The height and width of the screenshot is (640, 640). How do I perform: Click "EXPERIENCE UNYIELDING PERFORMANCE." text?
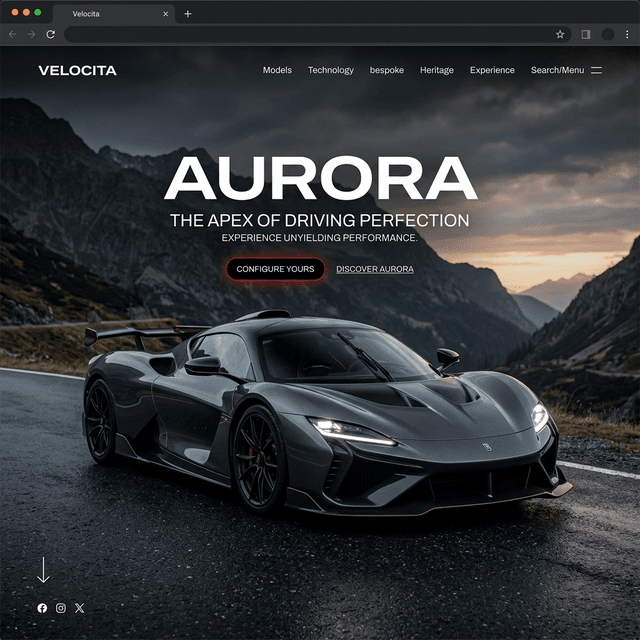tap(320, 238)
